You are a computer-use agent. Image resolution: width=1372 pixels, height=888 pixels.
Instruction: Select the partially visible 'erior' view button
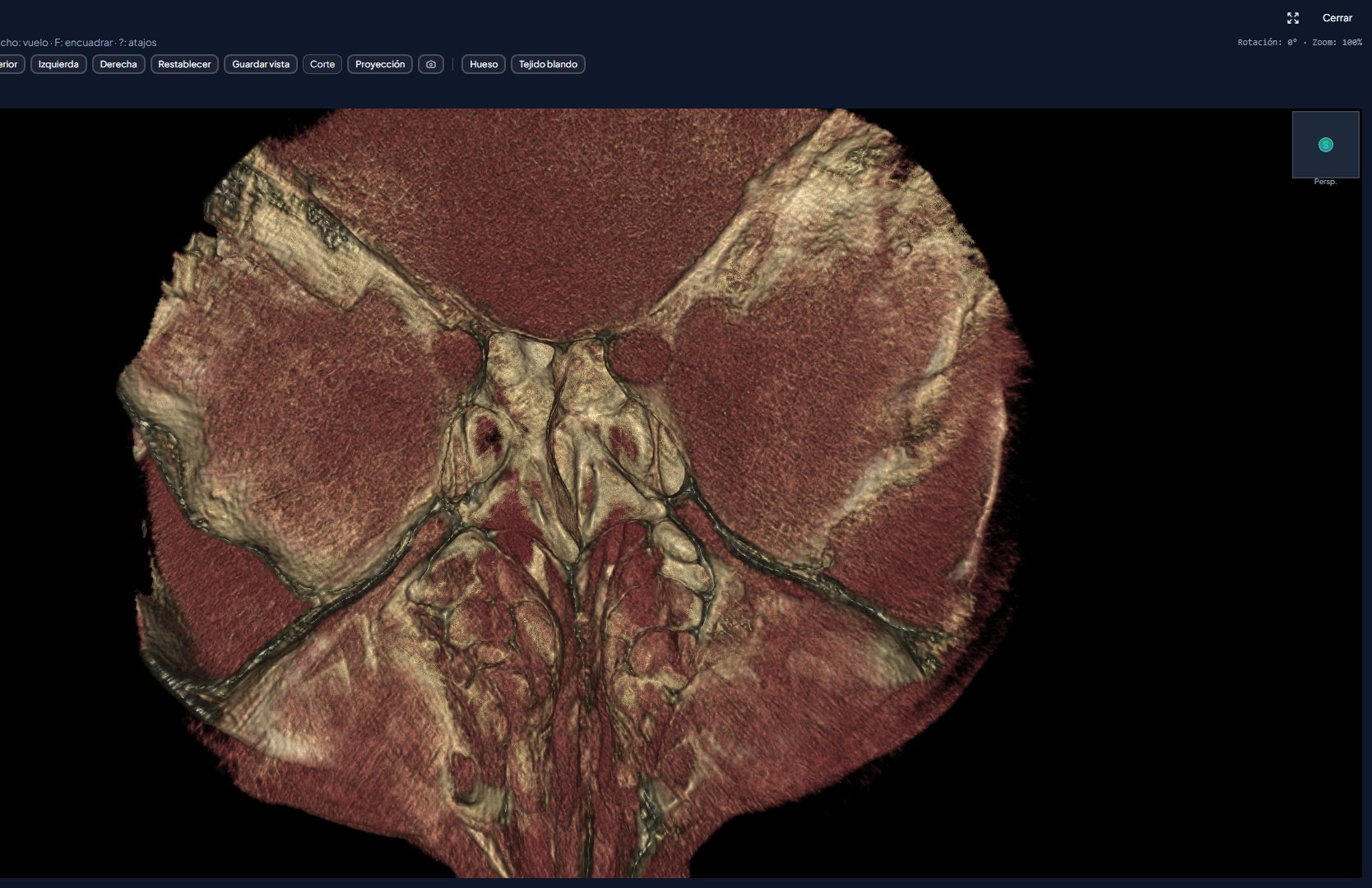click(11, 64)
